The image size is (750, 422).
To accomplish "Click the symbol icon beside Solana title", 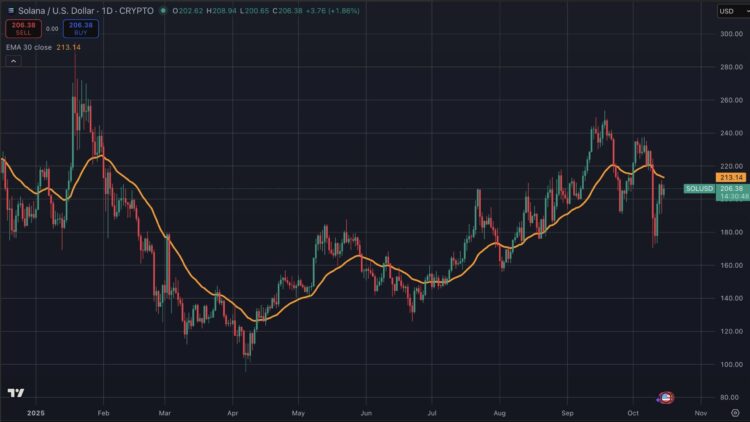I will point(7,11).
